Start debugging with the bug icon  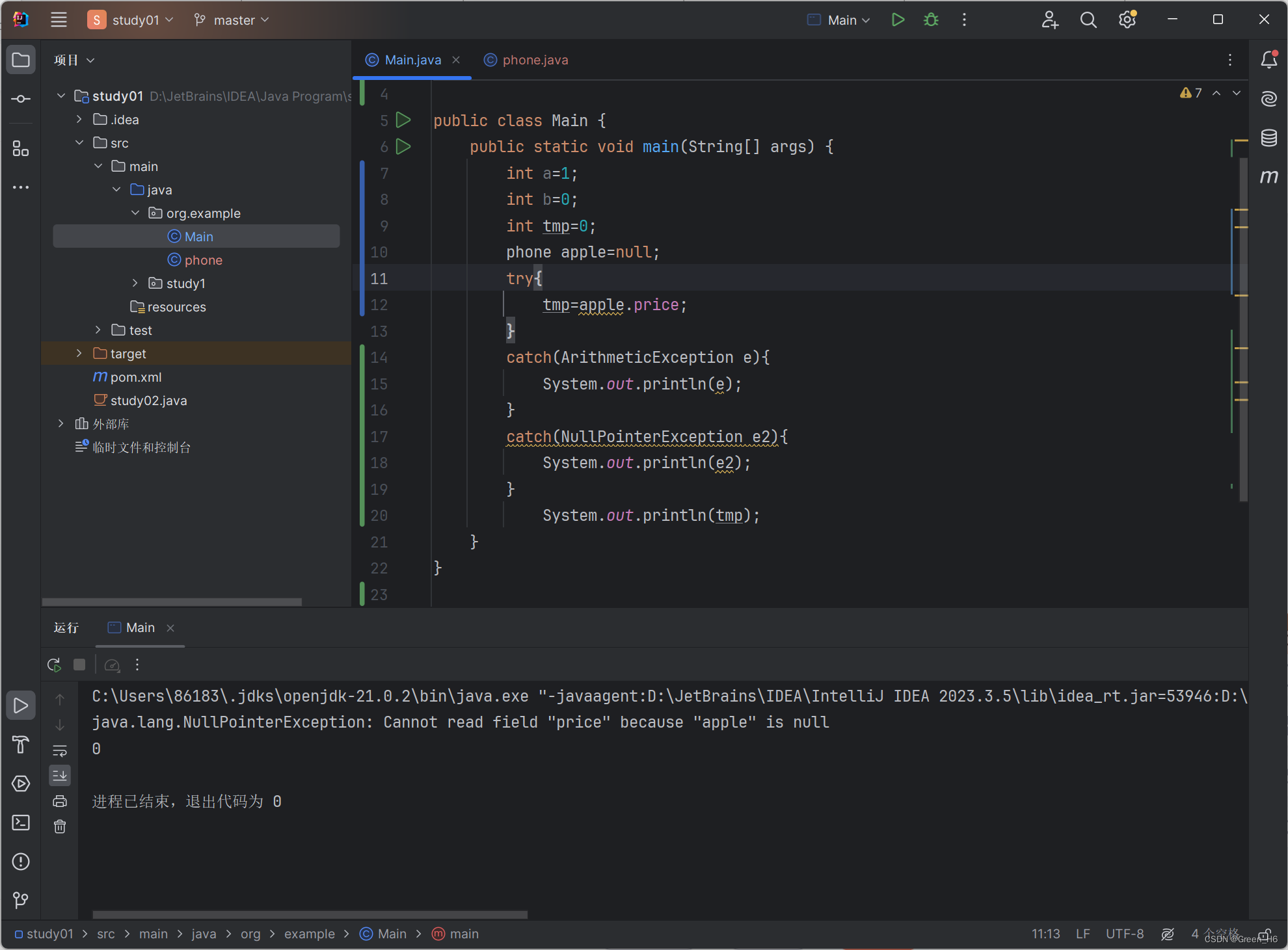[931, 20]
